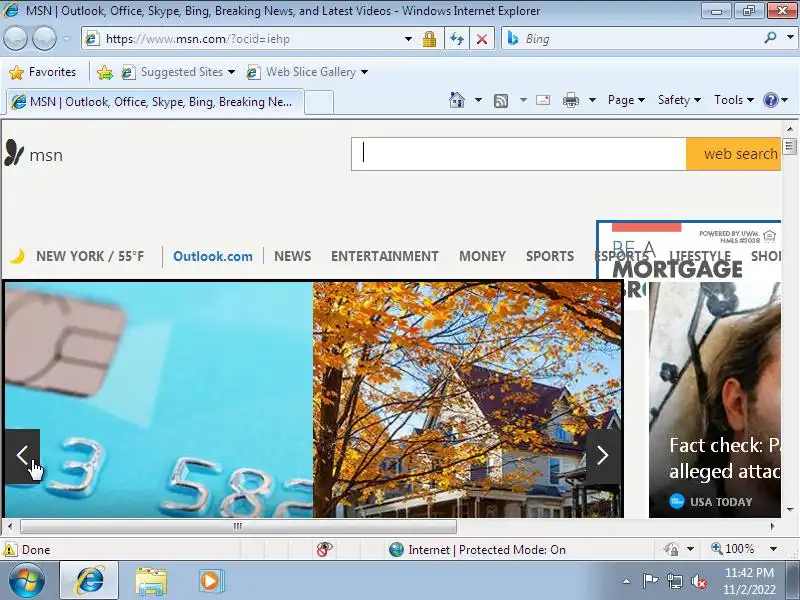This screenshot has width=800, height=600.
Task: Click Internet Explorer taskbar icon
Action: [89, 581]
